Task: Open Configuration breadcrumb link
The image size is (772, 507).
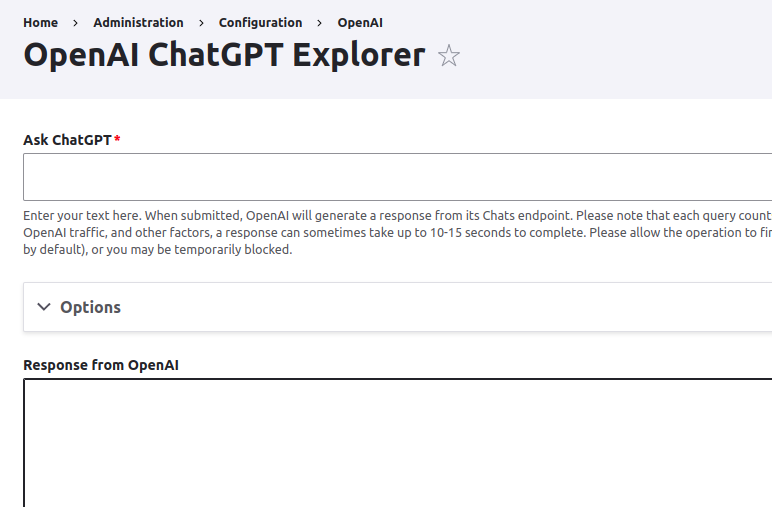Action: click(x=260, y=23)
